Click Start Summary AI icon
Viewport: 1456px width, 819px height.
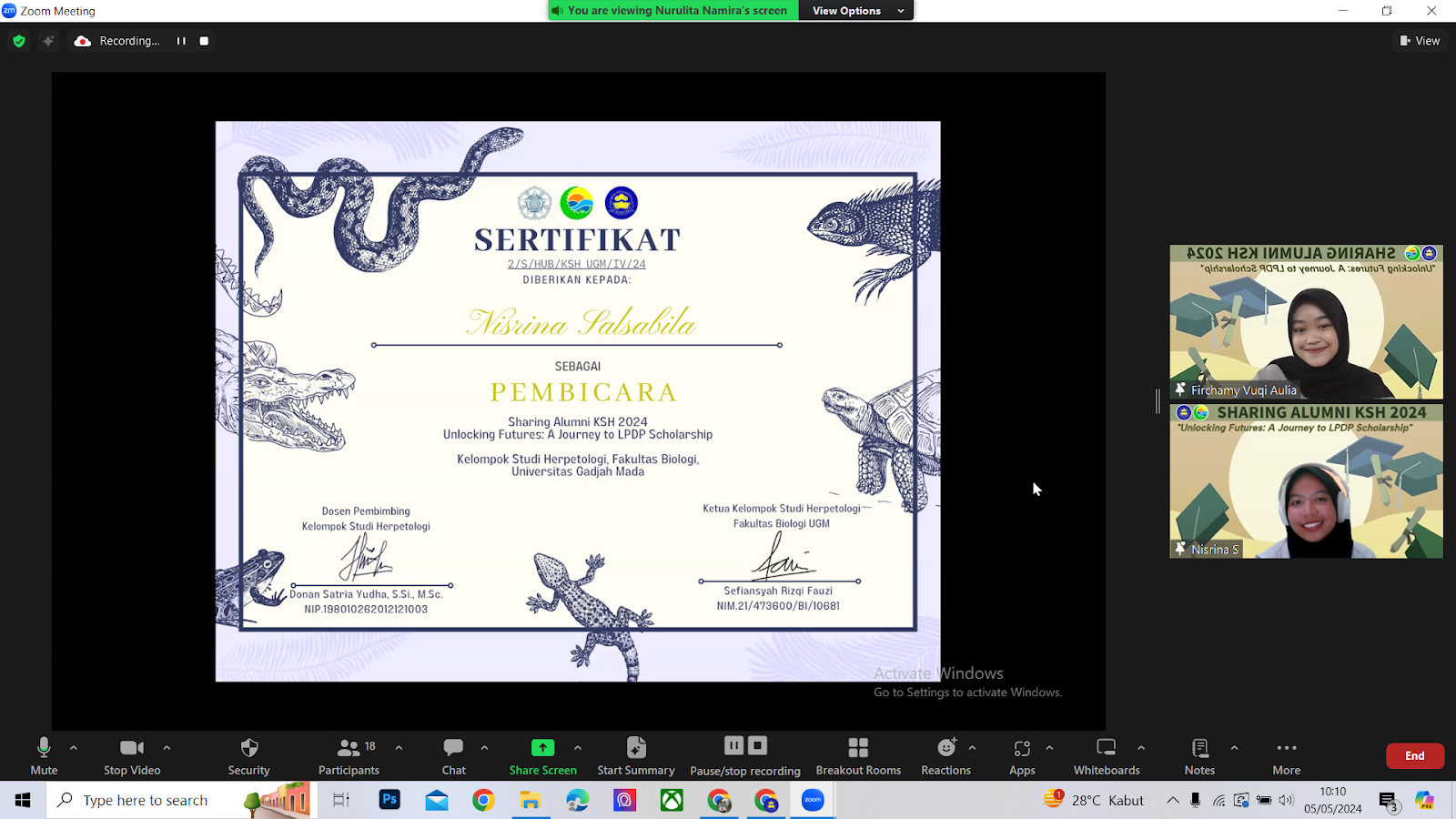(x=636, y=756)
